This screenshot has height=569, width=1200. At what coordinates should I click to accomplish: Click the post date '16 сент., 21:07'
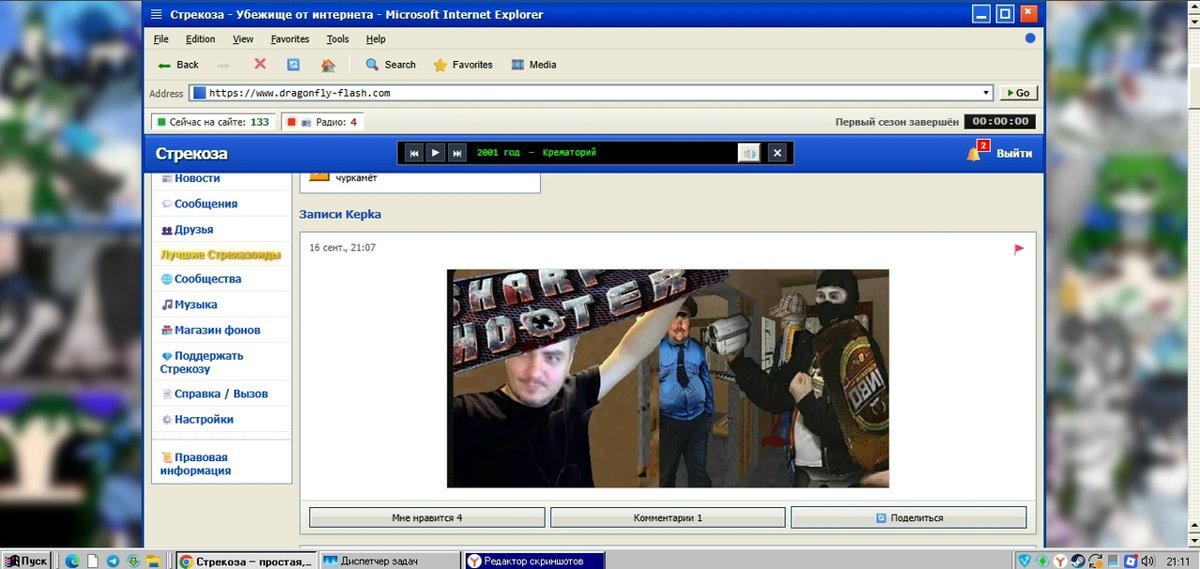click(x=342, y=247)
